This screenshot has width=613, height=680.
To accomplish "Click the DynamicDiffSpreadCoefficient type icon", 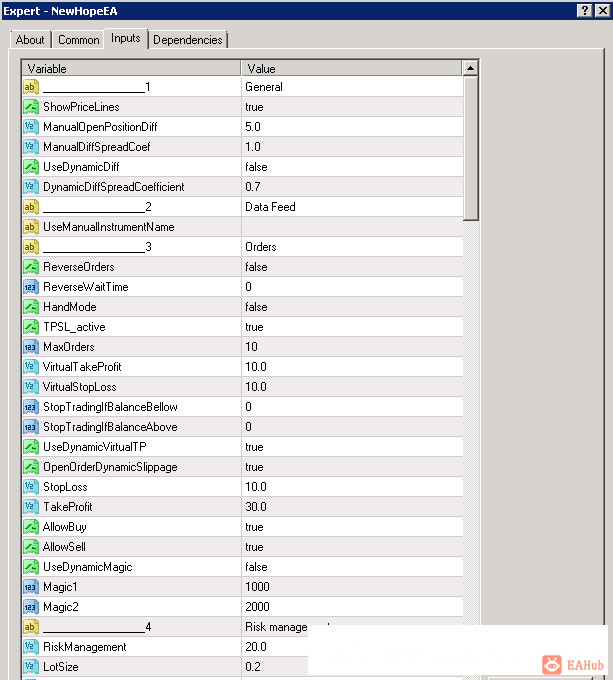I will click(x=31, y=186).
